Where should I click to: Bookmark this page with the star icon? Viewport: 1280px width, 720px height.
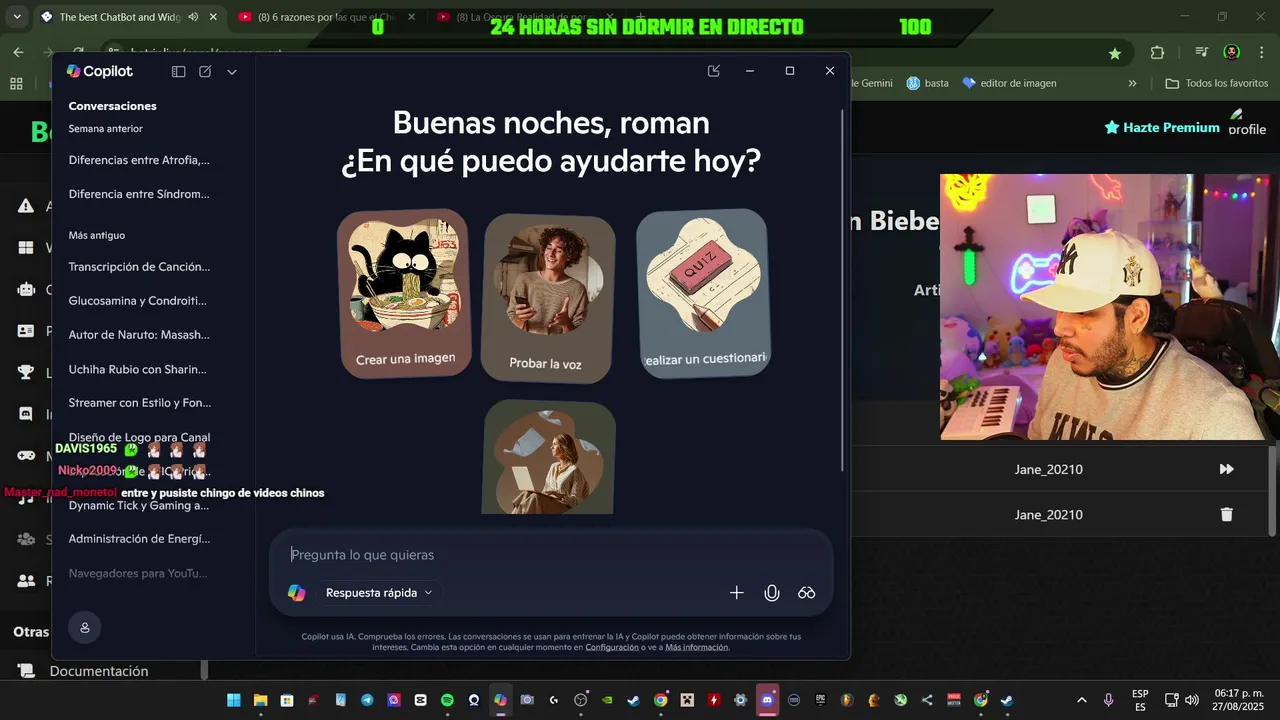tap(1115, 53)
